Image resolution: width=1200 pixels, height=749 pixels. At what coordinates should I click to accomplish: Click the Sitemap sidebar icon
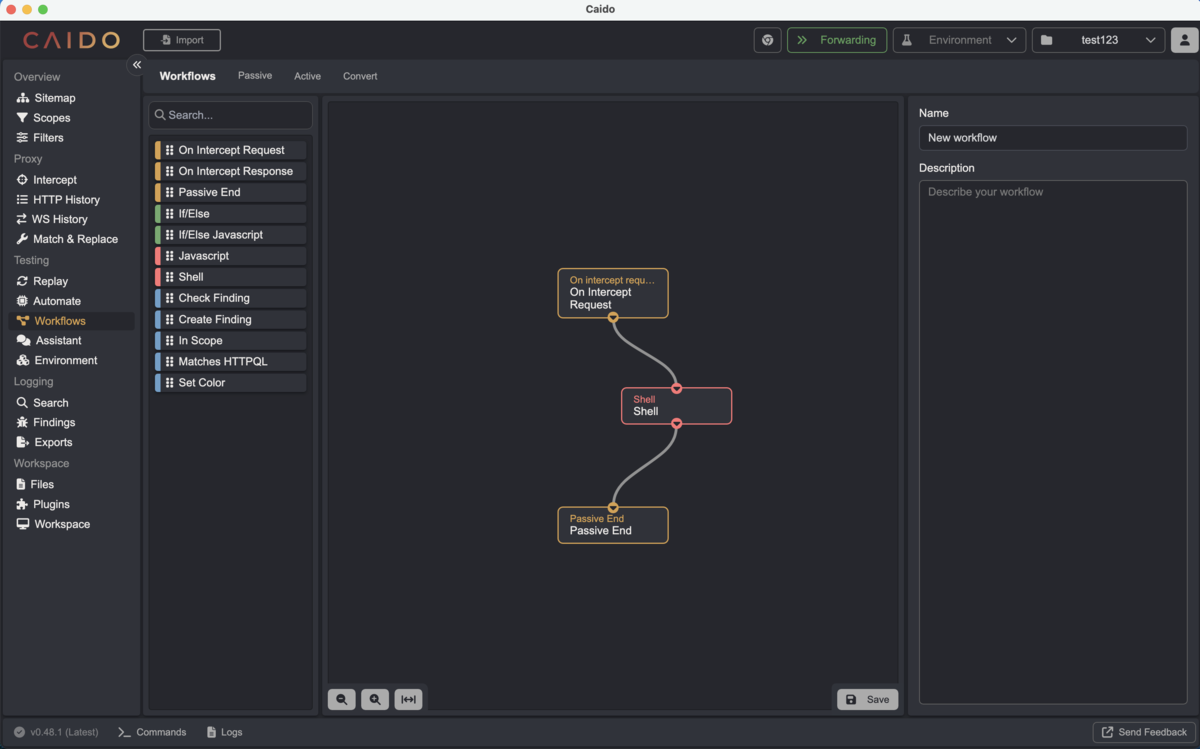pos(22,98)
